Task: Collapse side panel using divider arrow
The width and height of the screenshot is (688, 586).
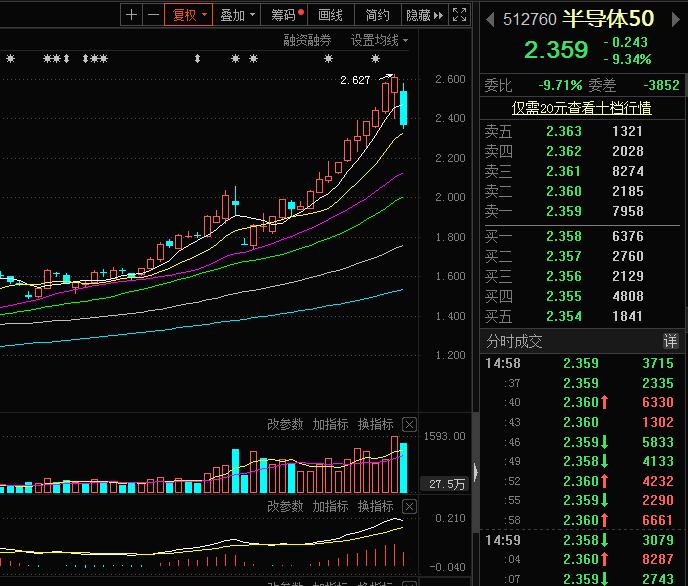Action: point(476,472)
